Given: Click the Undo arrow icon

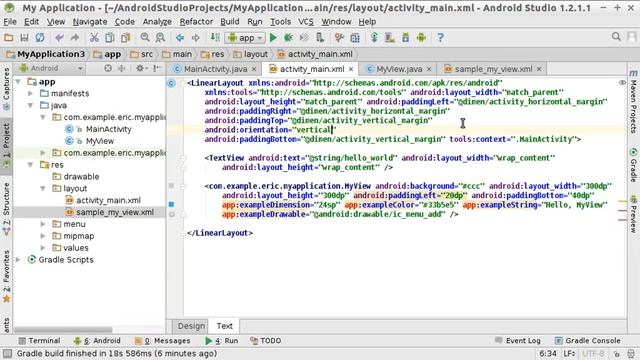Looking at the screenshot, I should tap(59, 38).
